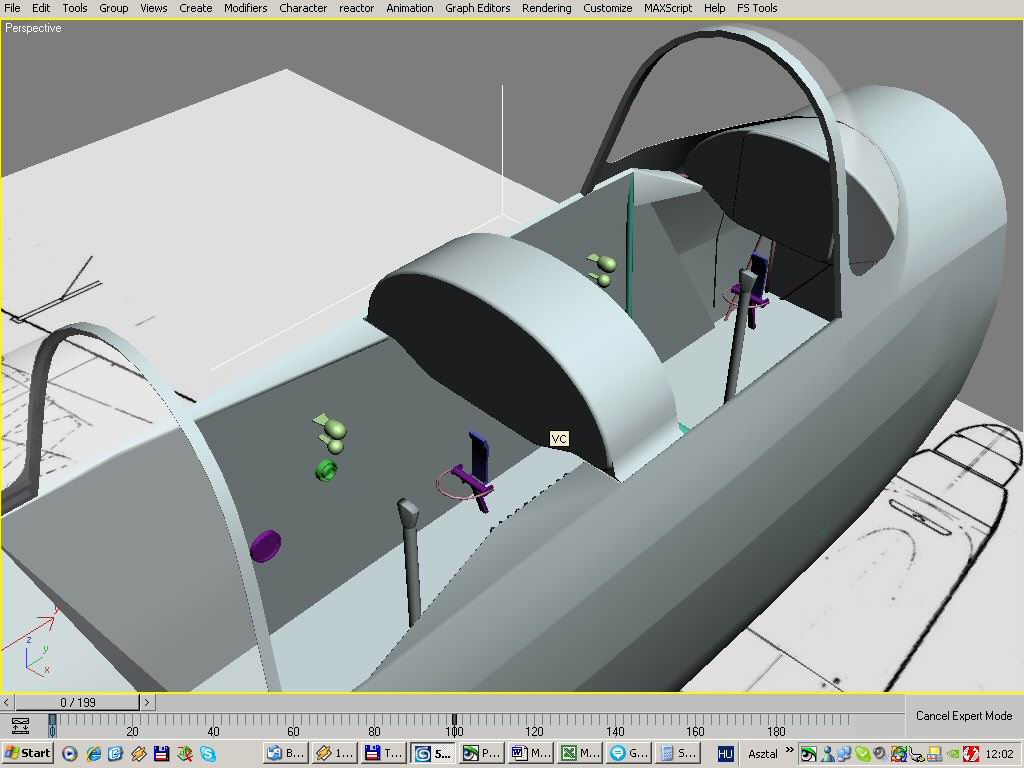Step forward with time slider right arrow
The height and width of the screenshot is (768, 1024).
(147, 703)
